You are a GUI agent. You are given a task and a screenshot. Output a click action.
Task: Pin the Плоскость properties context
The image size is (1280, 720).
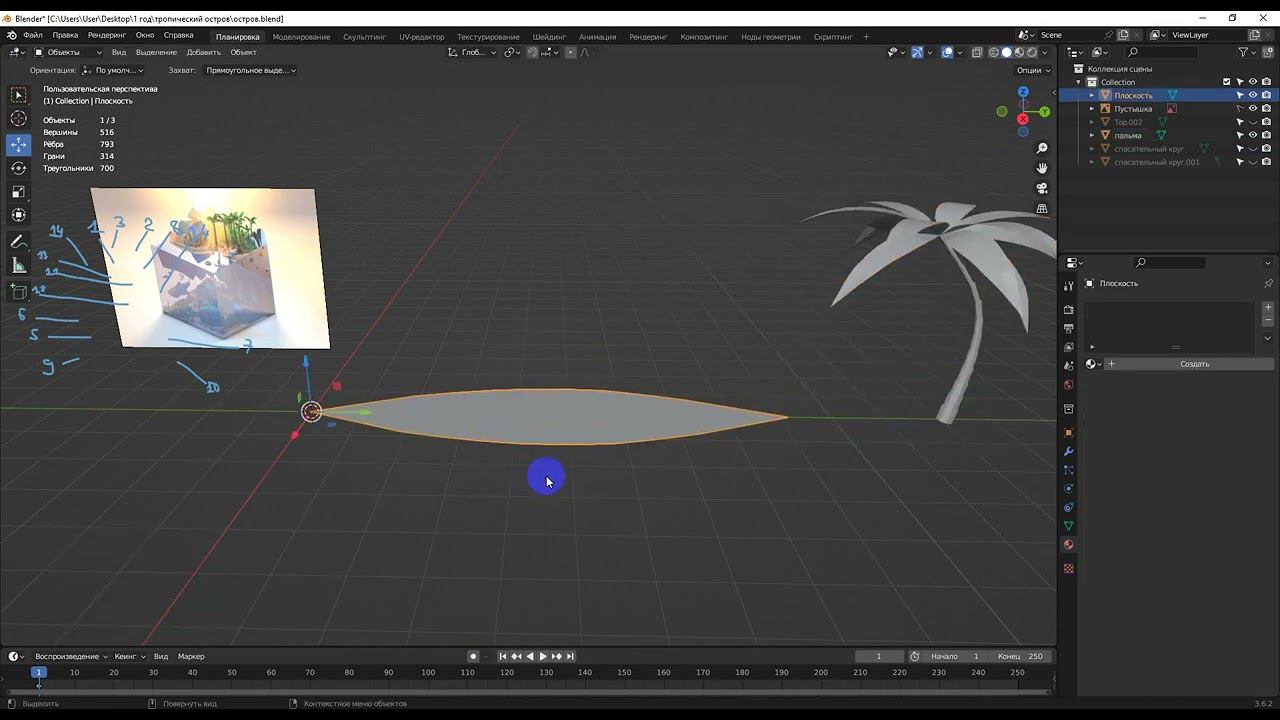(1268, 283)
